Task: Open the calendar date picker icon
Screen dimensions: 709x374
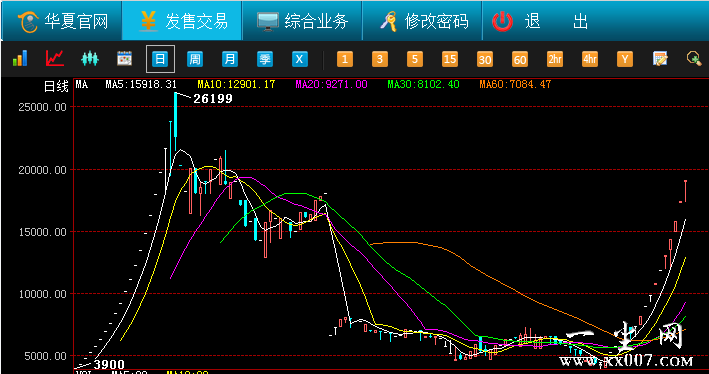Action: tap(125, 59)
